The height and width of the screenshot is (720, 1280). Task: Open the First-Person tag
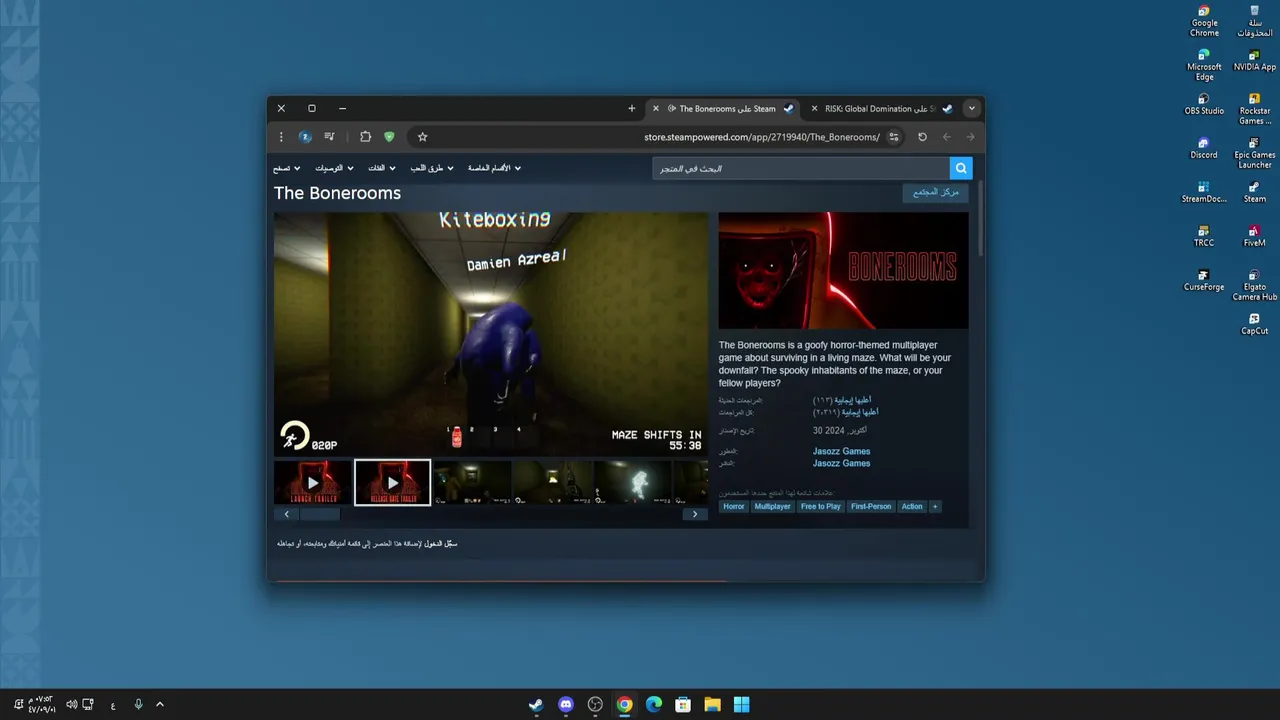click(871, 507)
